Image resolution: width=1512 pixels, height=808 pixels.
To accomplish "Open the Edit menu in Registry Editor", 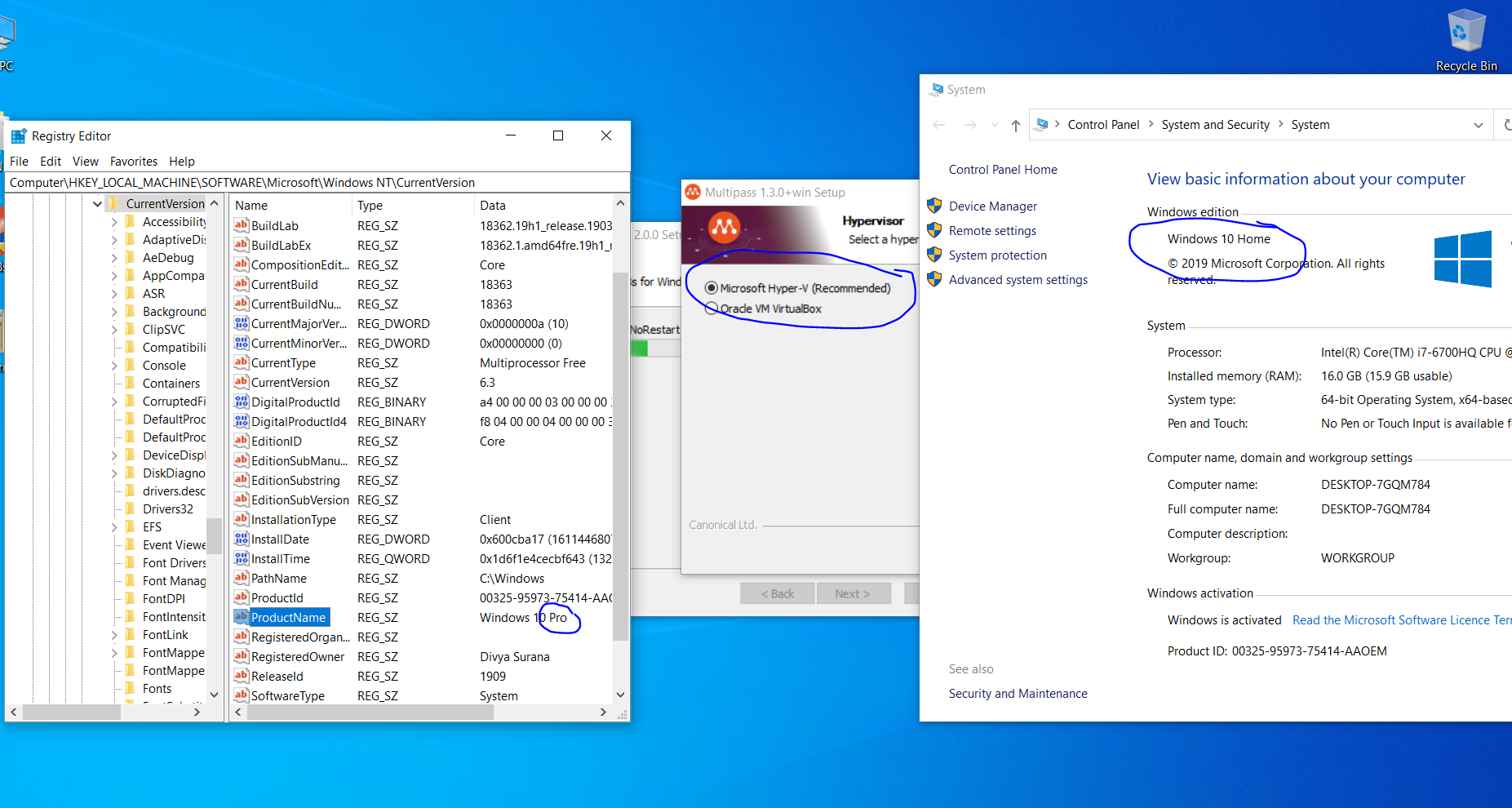I will 50,161.
